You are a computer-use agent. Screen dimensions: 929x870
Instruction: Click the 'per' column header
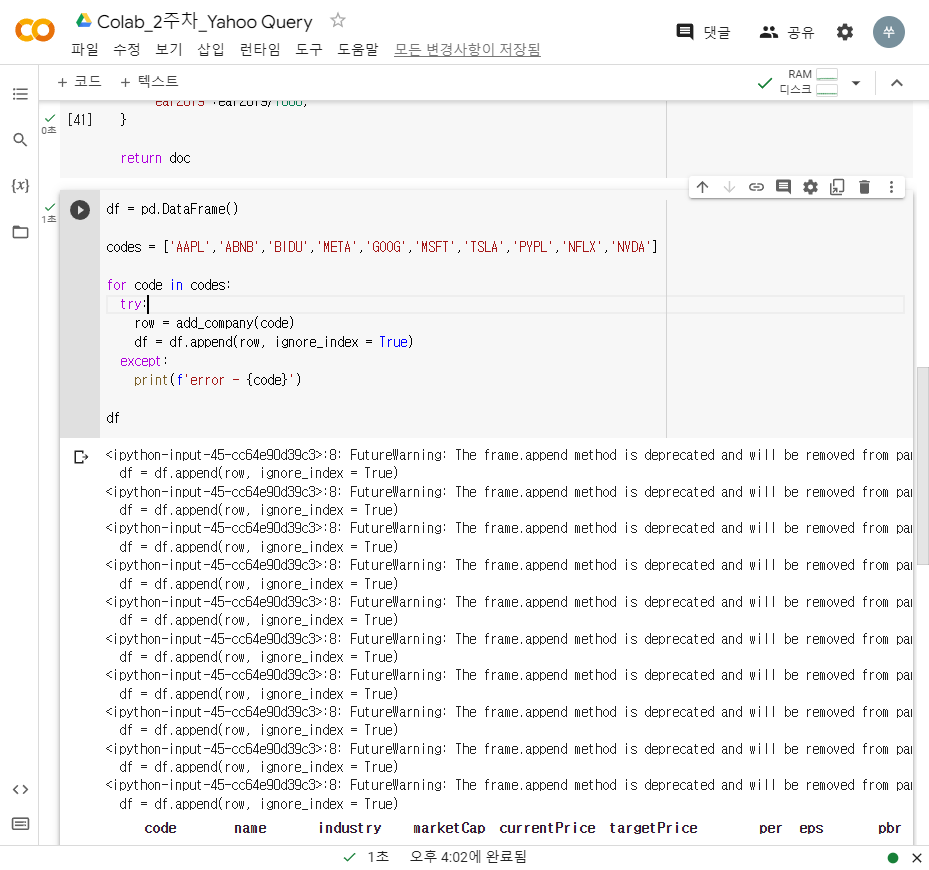pyautogui.click(x=770, y=828)
